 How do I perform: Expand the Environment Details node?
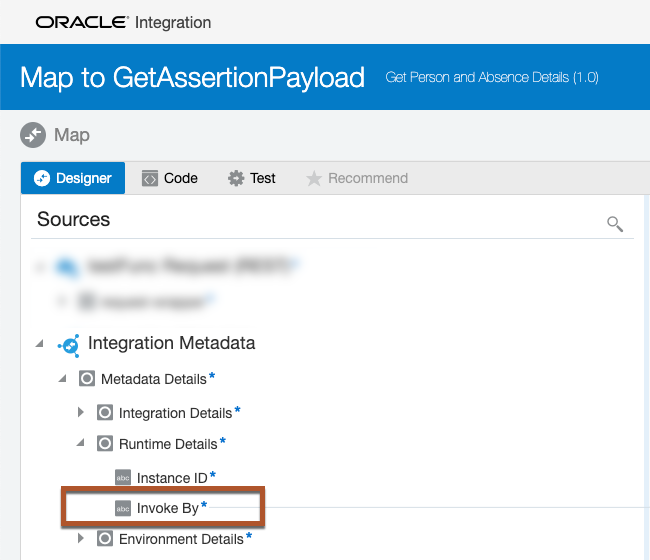tap(81, 539)
